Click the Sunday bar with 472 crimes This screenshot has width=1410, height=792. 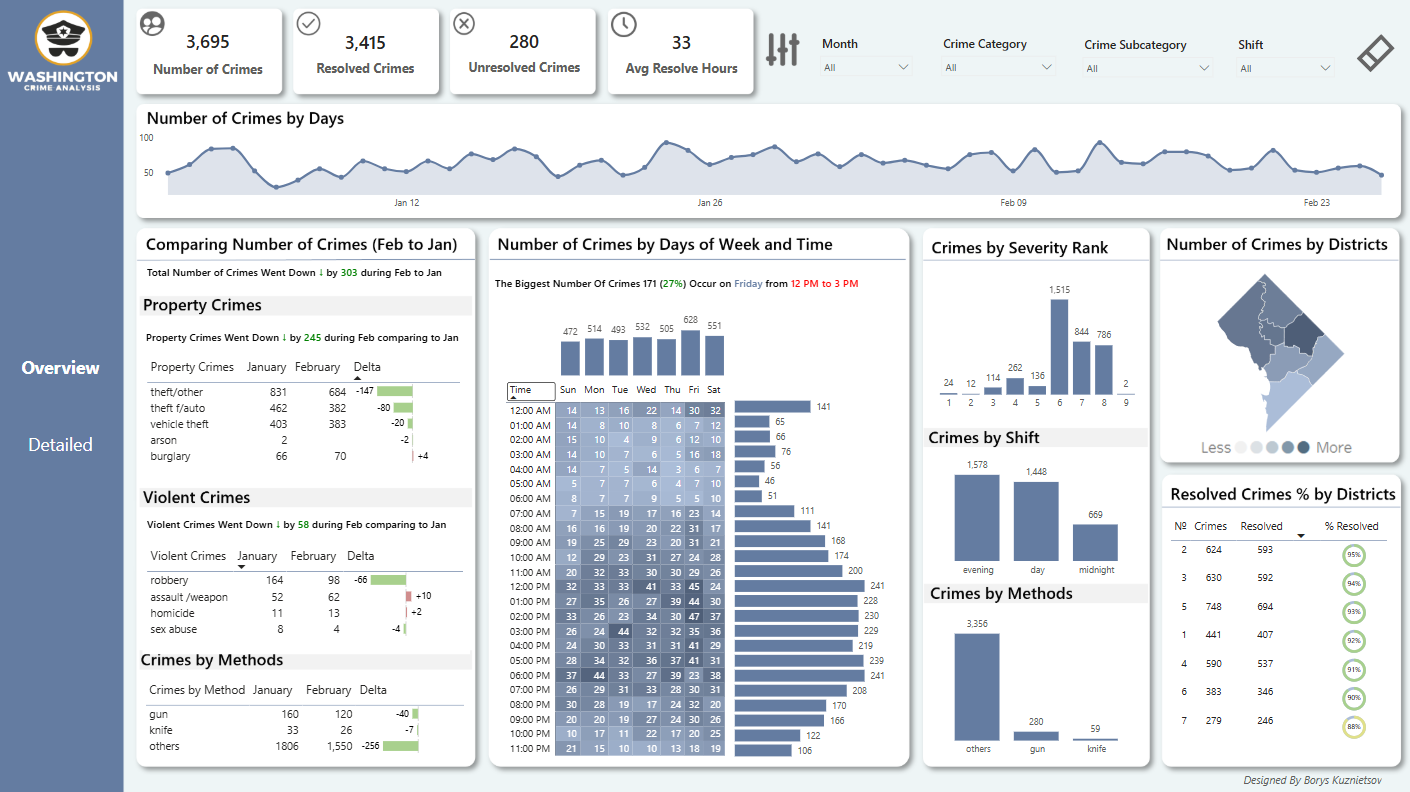coord(570,358)
